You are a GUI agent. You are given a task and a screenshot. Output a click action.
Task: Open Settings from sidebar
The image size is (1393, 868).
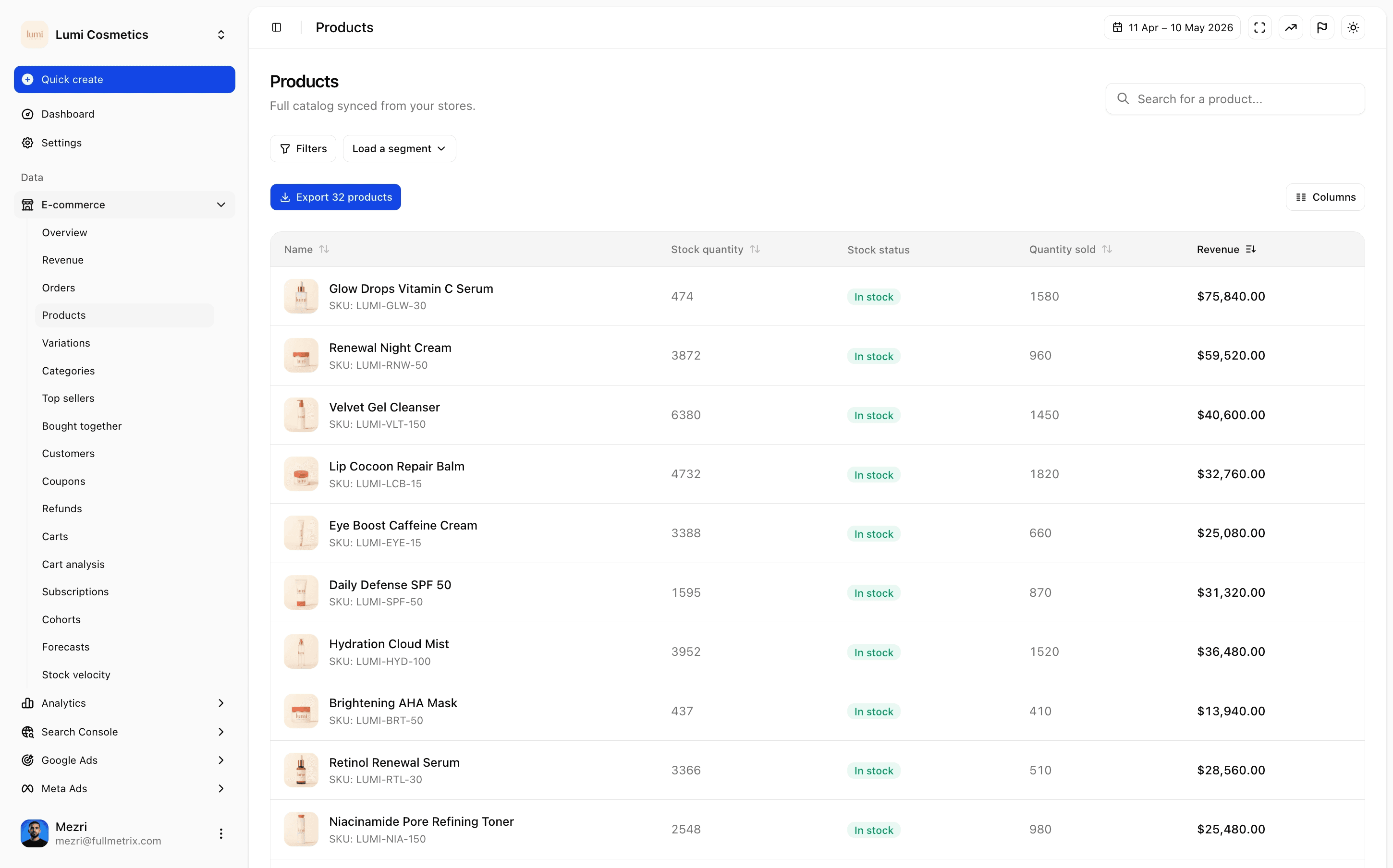[124, 143]
